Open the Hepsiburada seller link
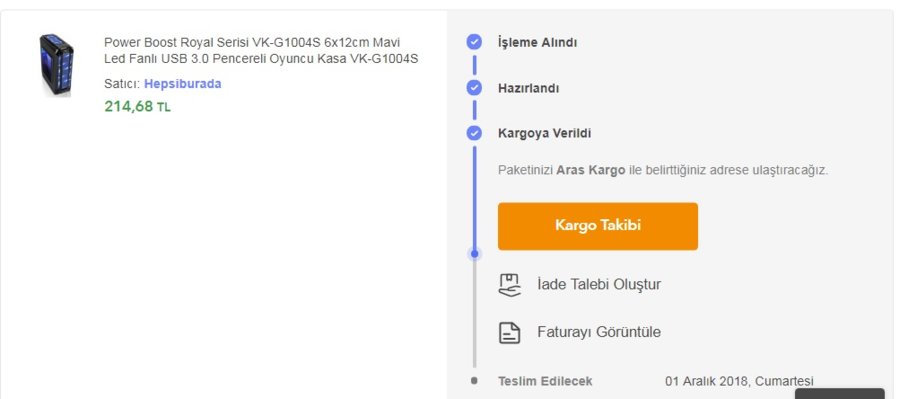The image size is (900, 399). pos(183,84)
